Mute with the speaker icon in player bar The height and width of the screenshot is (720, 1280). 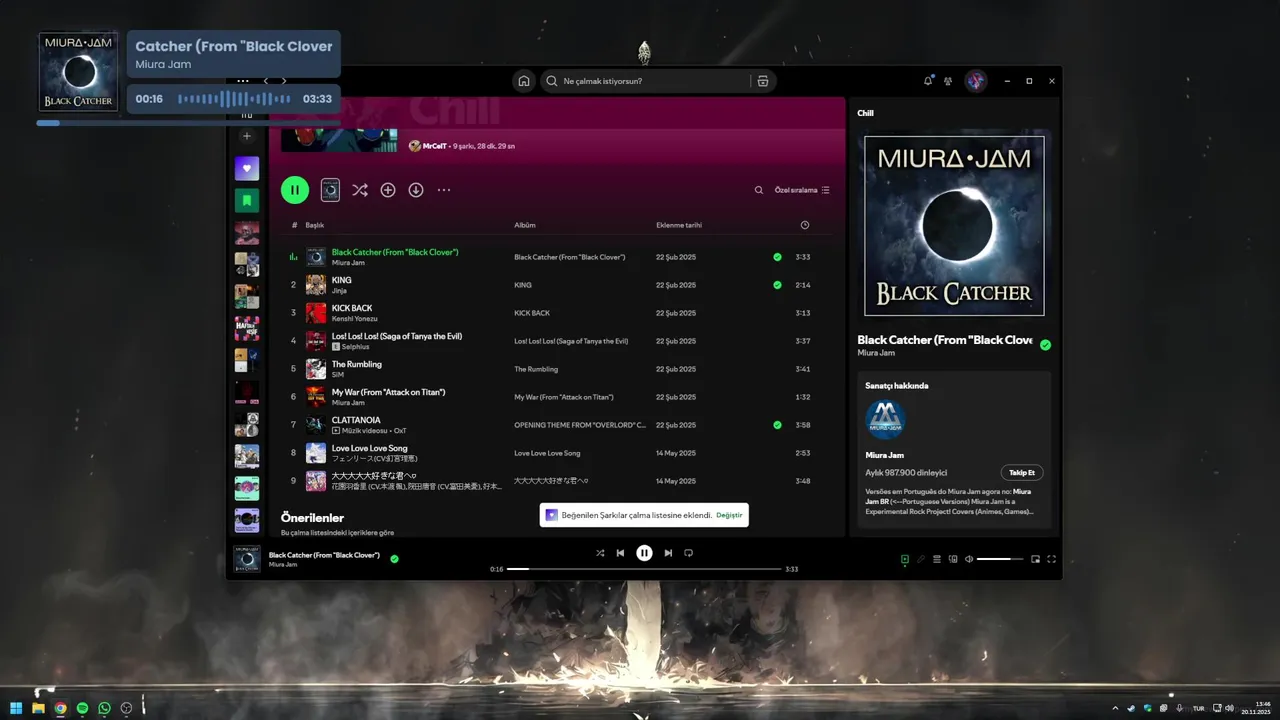(969, 559)
